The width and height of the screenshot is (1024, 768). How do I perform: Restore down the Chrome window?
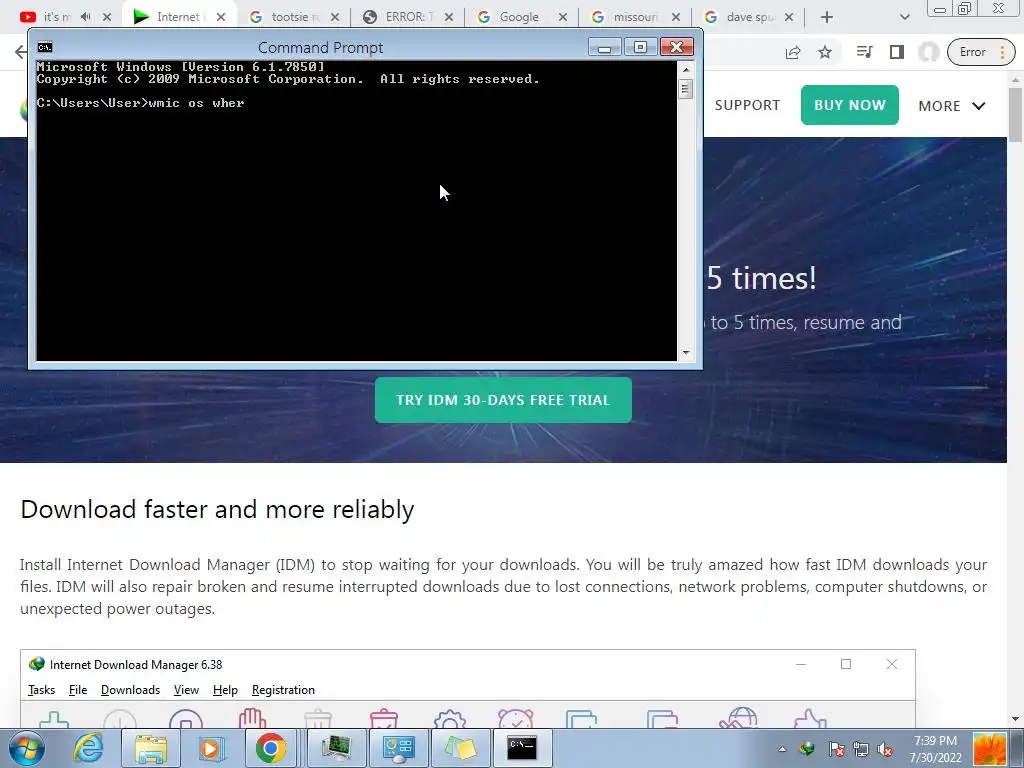pos(964,8)
